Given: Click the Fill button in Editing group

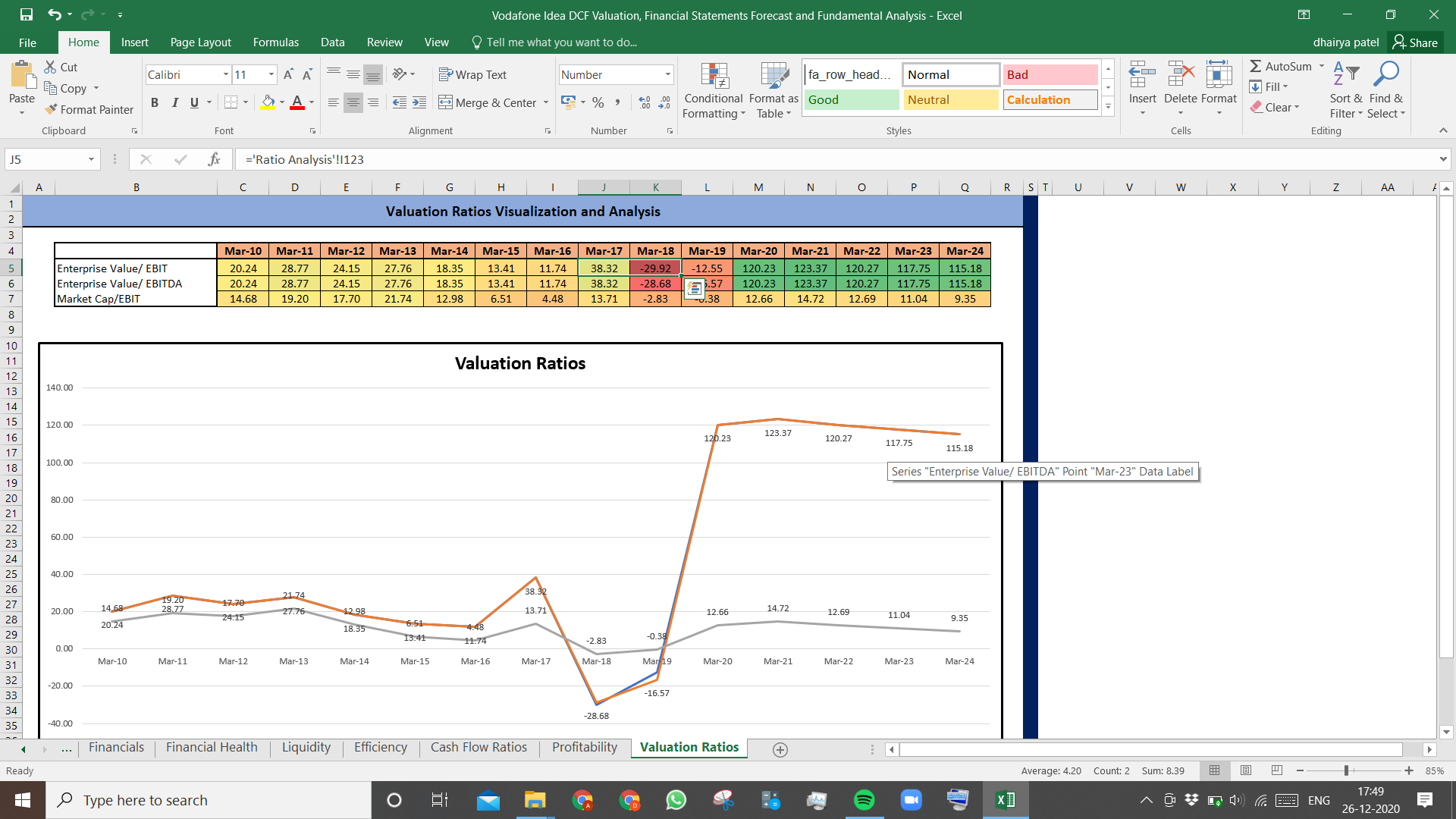Looking at the screenshot, I should point(1269,86).
